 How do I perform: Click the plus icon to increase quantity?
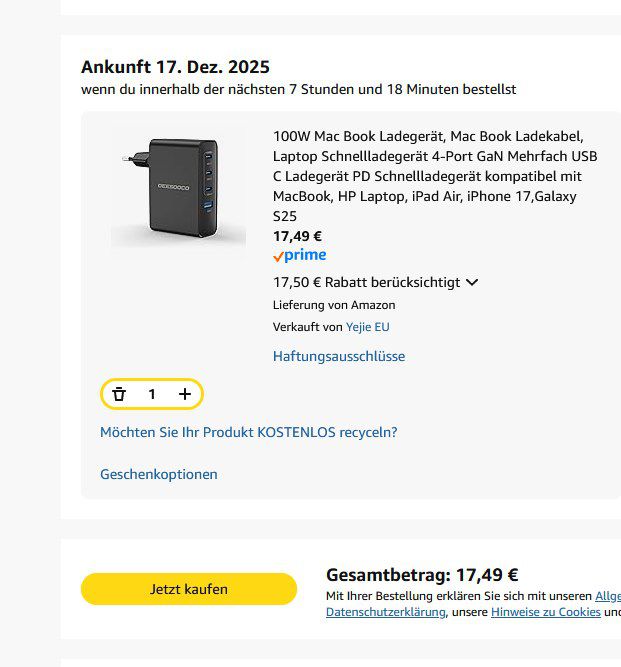pyautogui.click(x=185, y=394)
